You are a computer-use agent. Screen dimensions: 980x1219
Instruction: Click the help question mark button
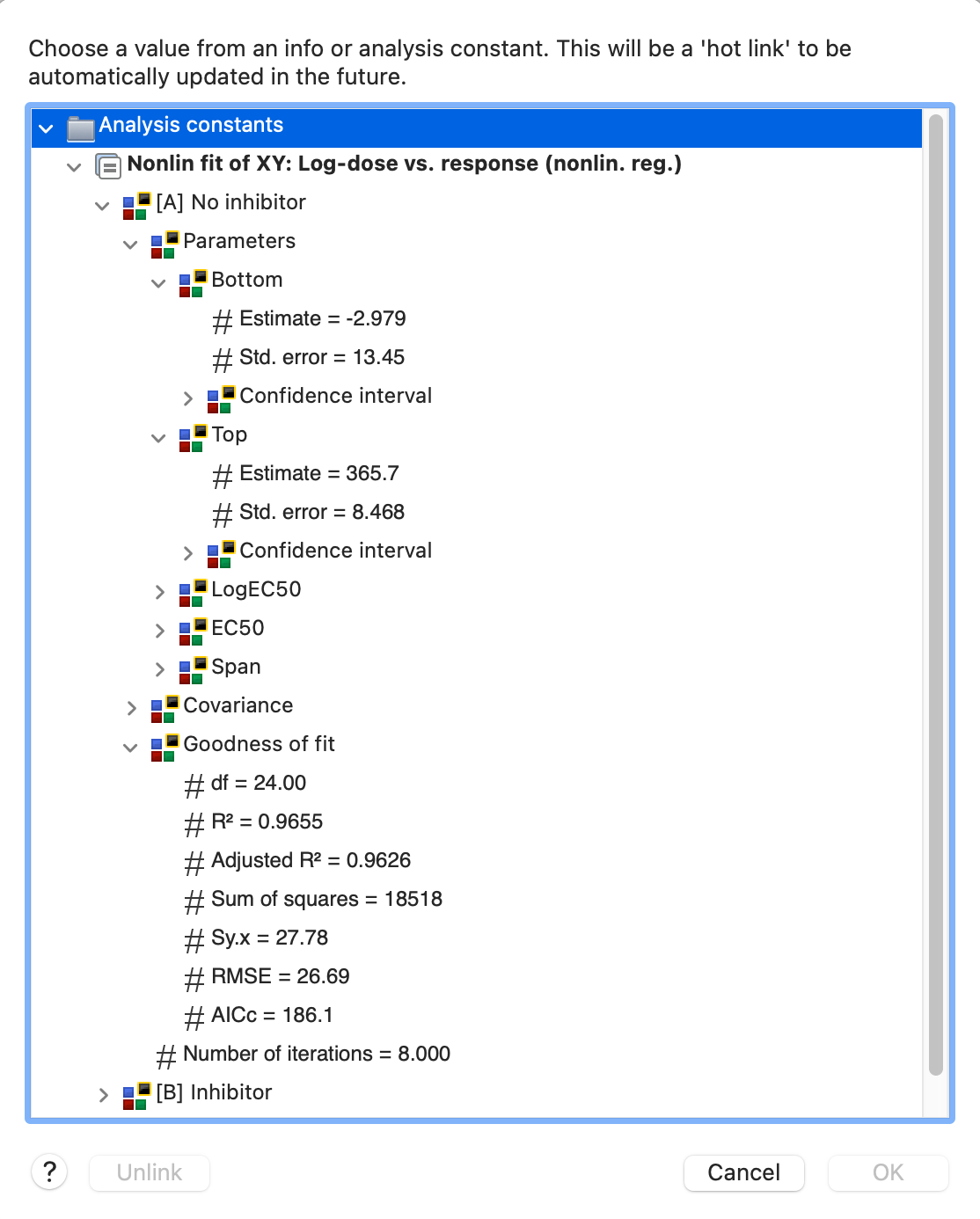51,1172
